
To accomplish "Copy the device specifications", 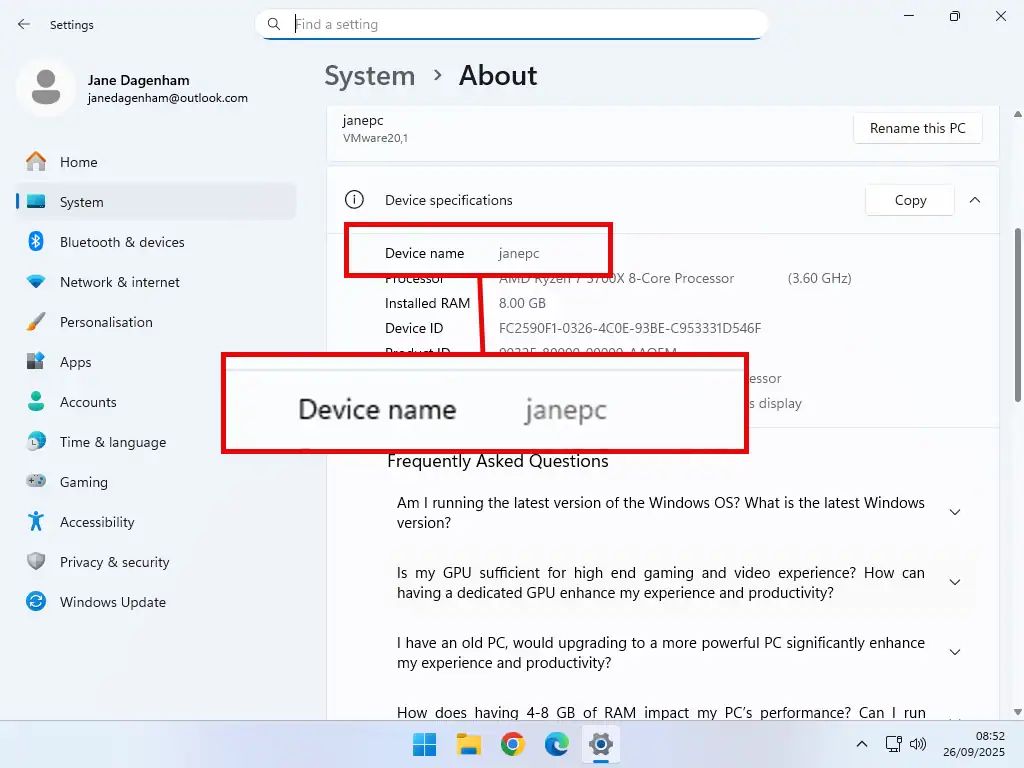I will tap(910, 200).
